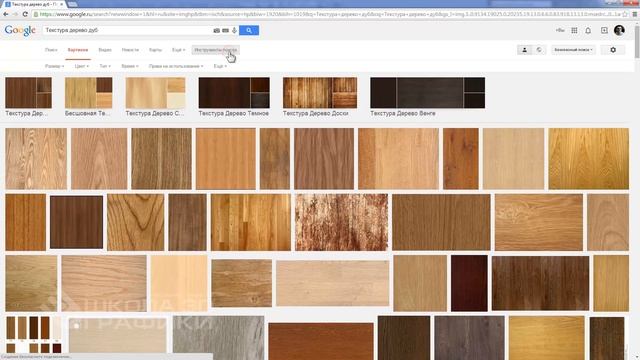The image size is (640, 360).
Task: Click the Google logo
Action: point(20,31)
